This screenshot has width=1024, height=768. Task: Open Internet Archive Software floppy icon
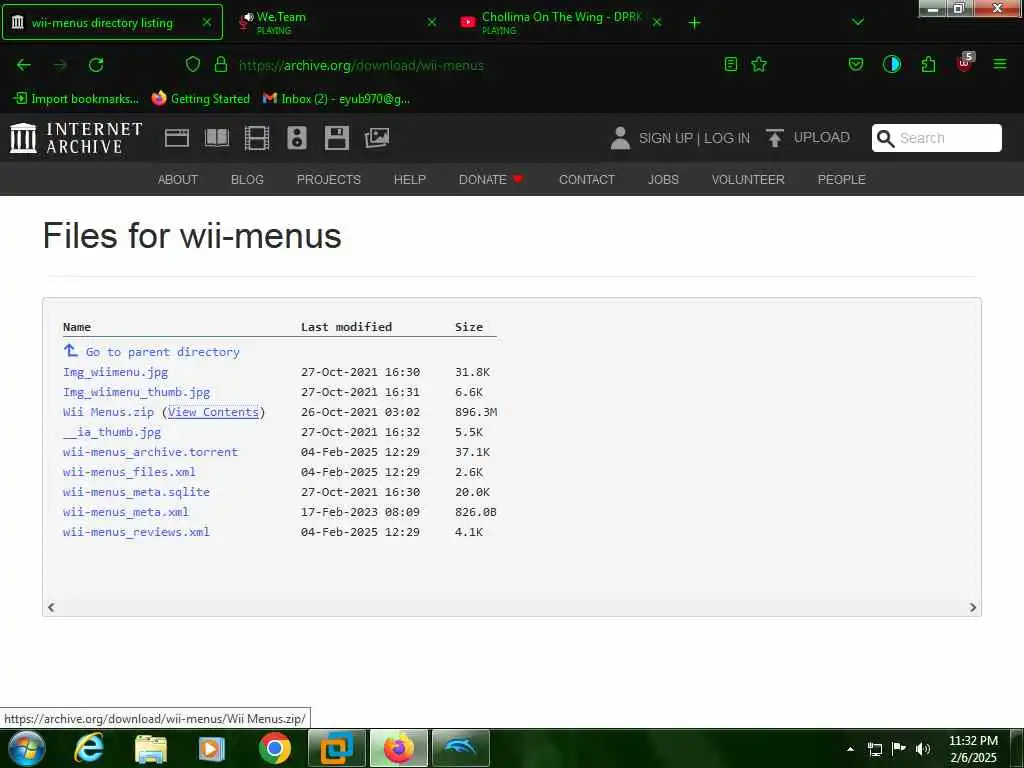click(337, 138)
